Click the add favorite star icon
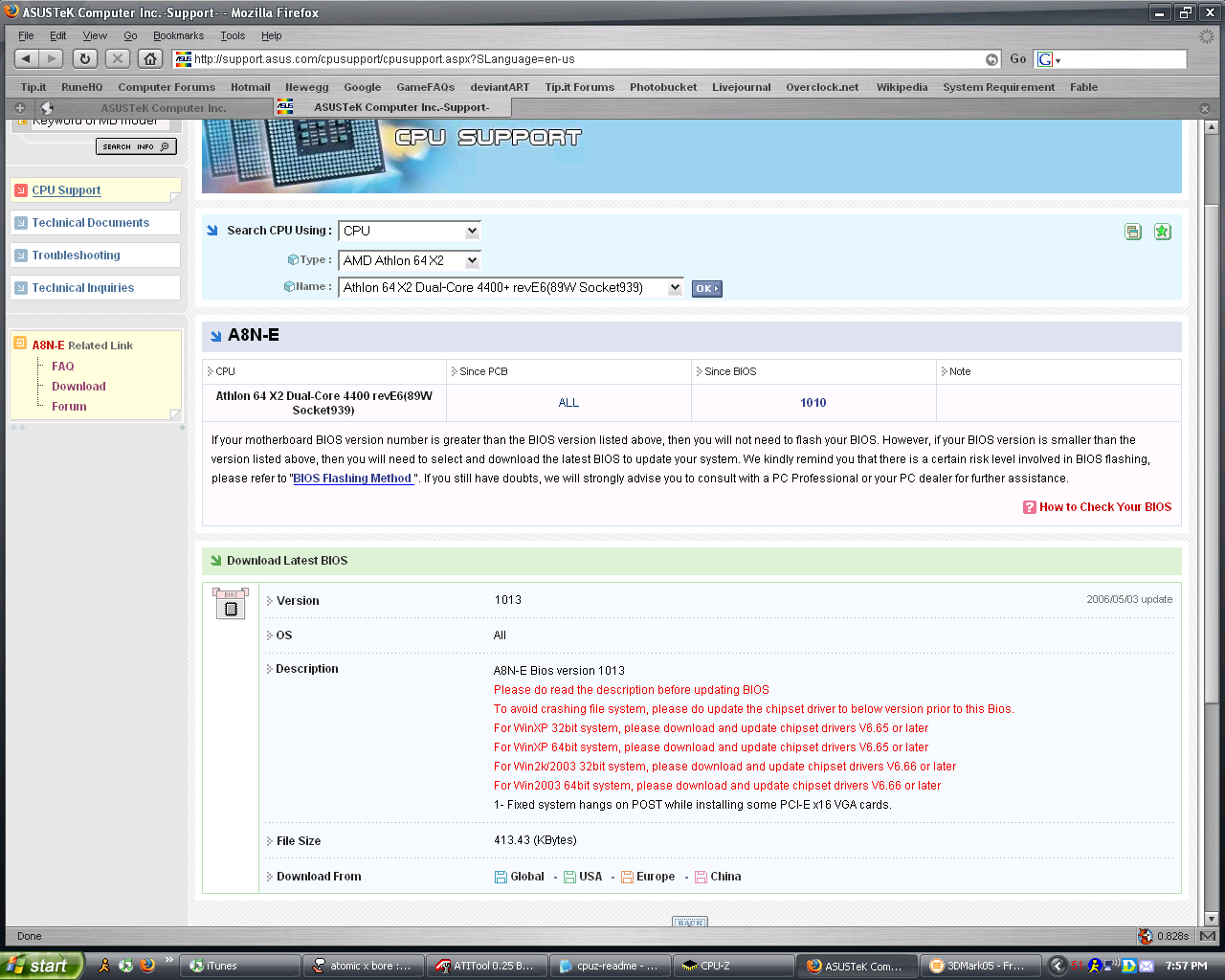This screenshot has width=1225, height=980. point(1162,232)
